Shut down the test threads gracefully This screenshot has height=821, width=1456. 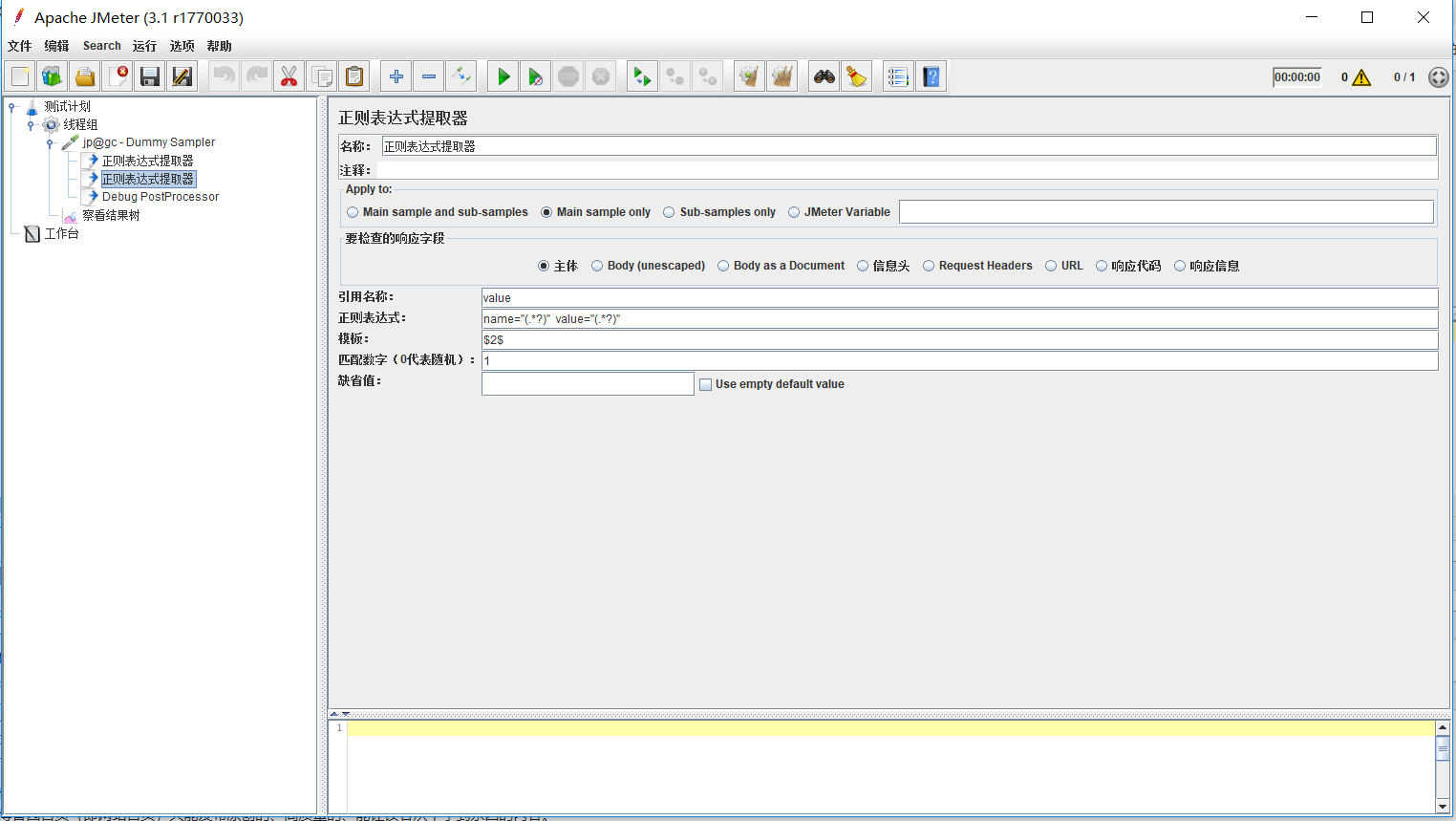[x=601, y=76]
